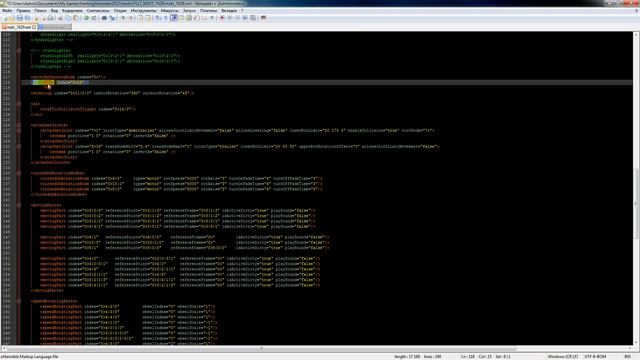Click the horizontal scrollbar thumb
This screenshot has height=360, width=640.
(x=261, y=349)
